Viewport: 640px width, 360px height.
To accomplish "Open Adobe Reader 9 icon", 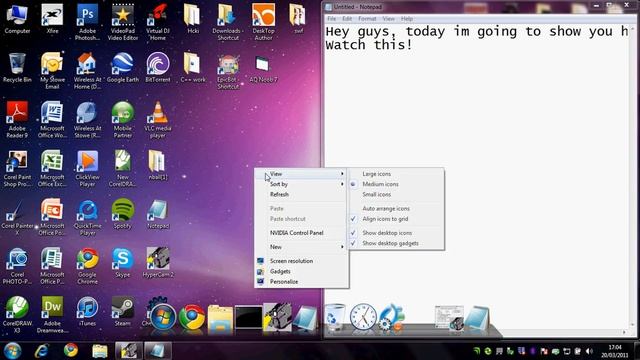I will click(x=17, y=120).
